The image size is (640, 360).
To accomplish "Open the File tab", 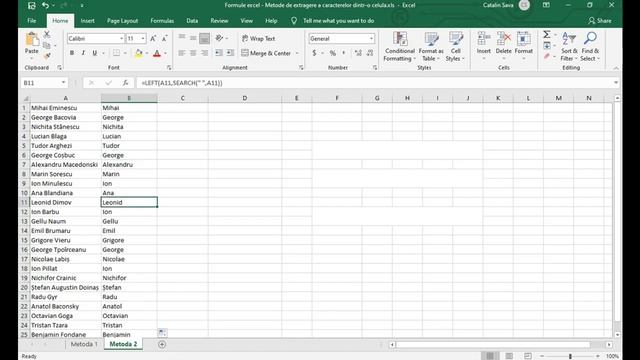I will coord(31,20).
